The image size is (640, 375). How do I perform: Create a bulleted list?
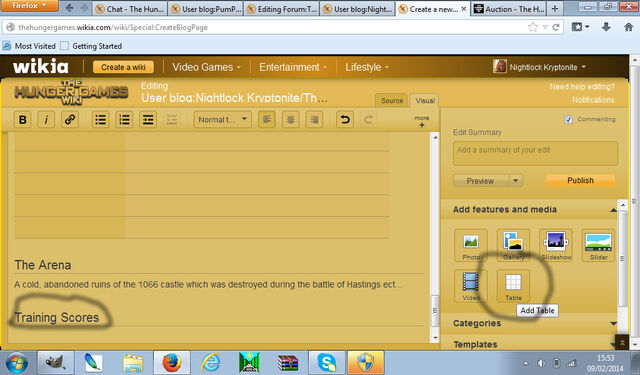coord(100,120)
